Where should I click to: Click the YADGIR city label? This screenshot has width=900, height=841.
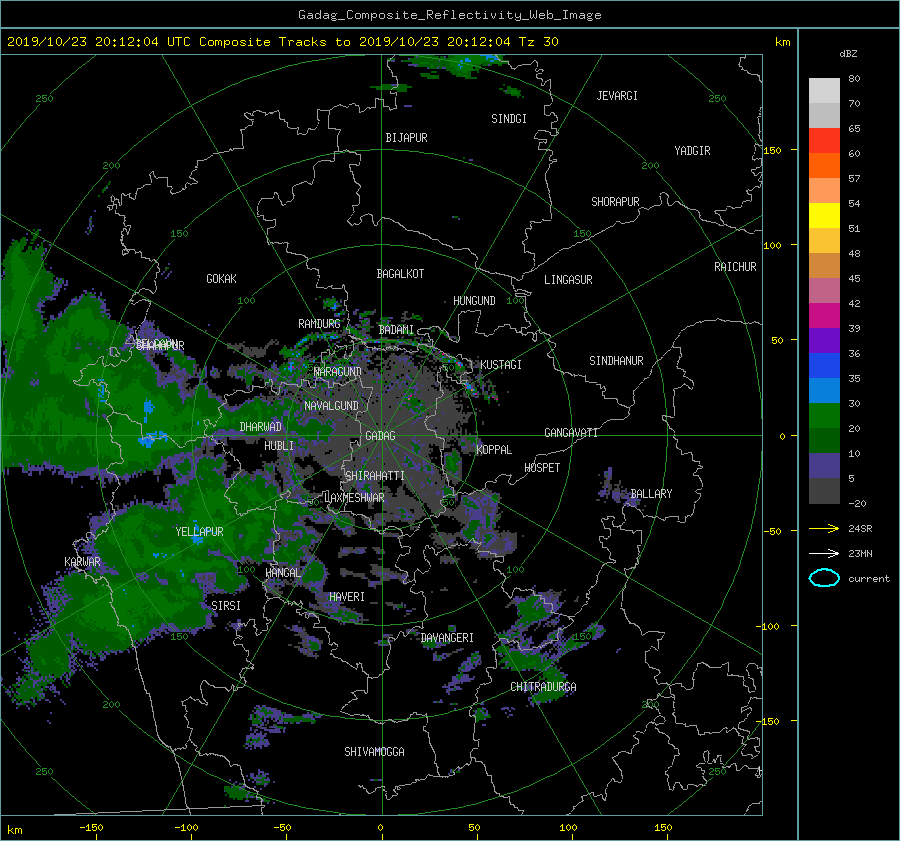692,151
